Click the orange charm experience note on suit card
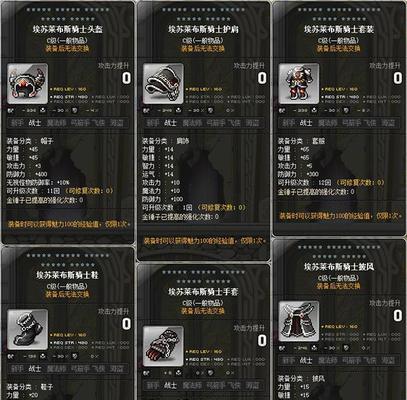407x400 pixels. (340, 216)
